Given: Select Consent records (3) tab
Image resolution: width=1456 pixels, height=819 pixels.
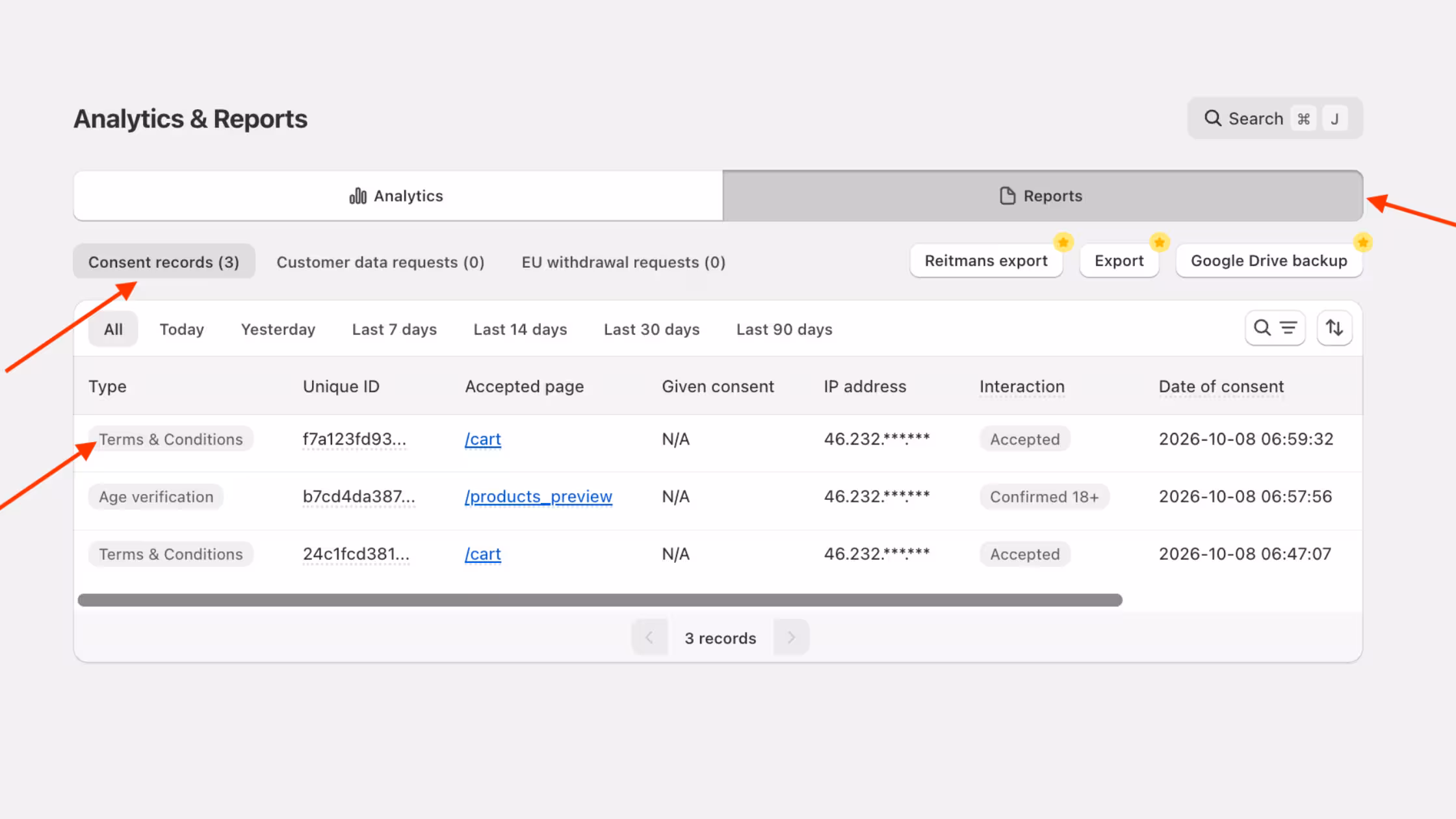Looking at the screenshot, I should (164, 261).
